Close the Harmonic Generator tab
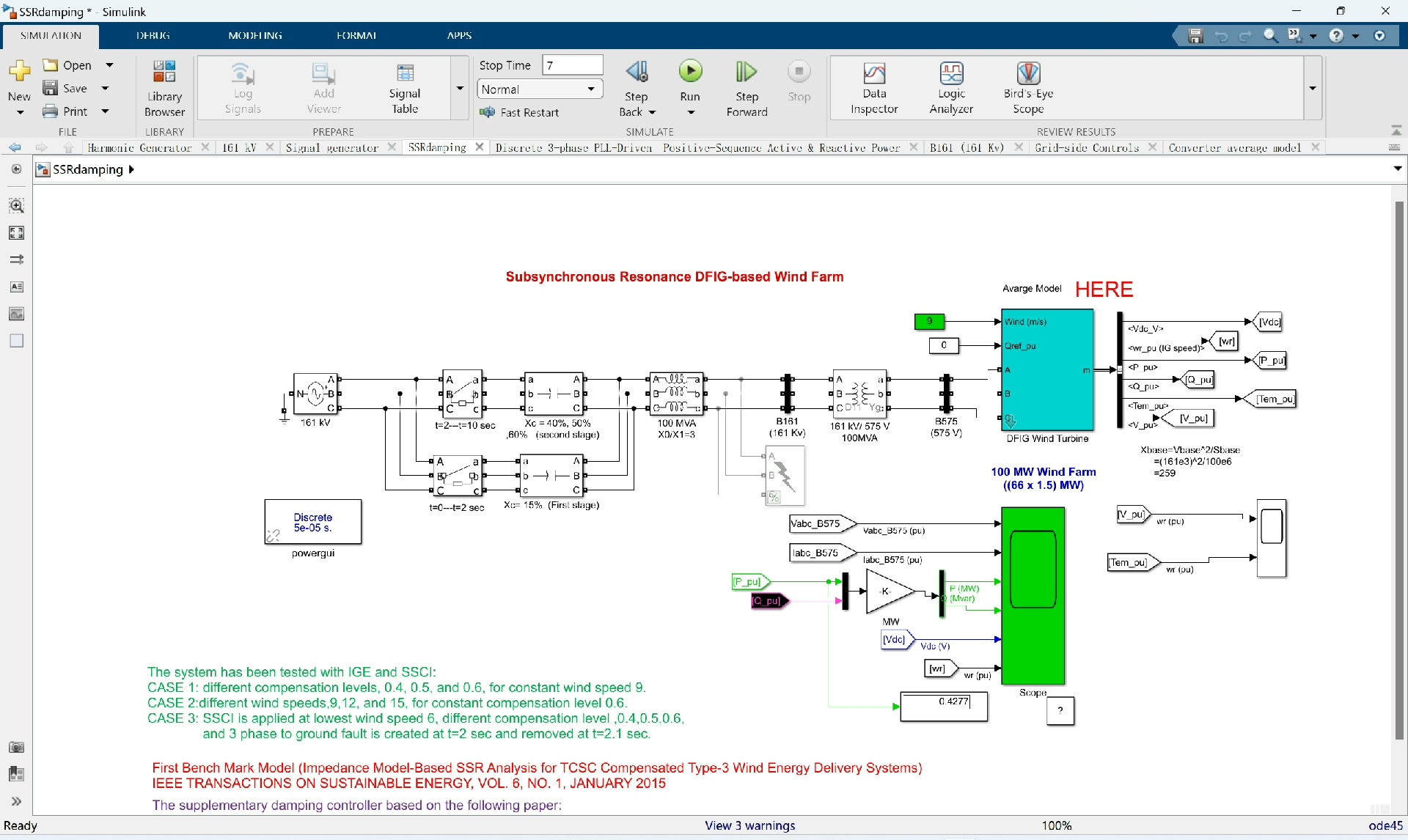 click(206, 147)
